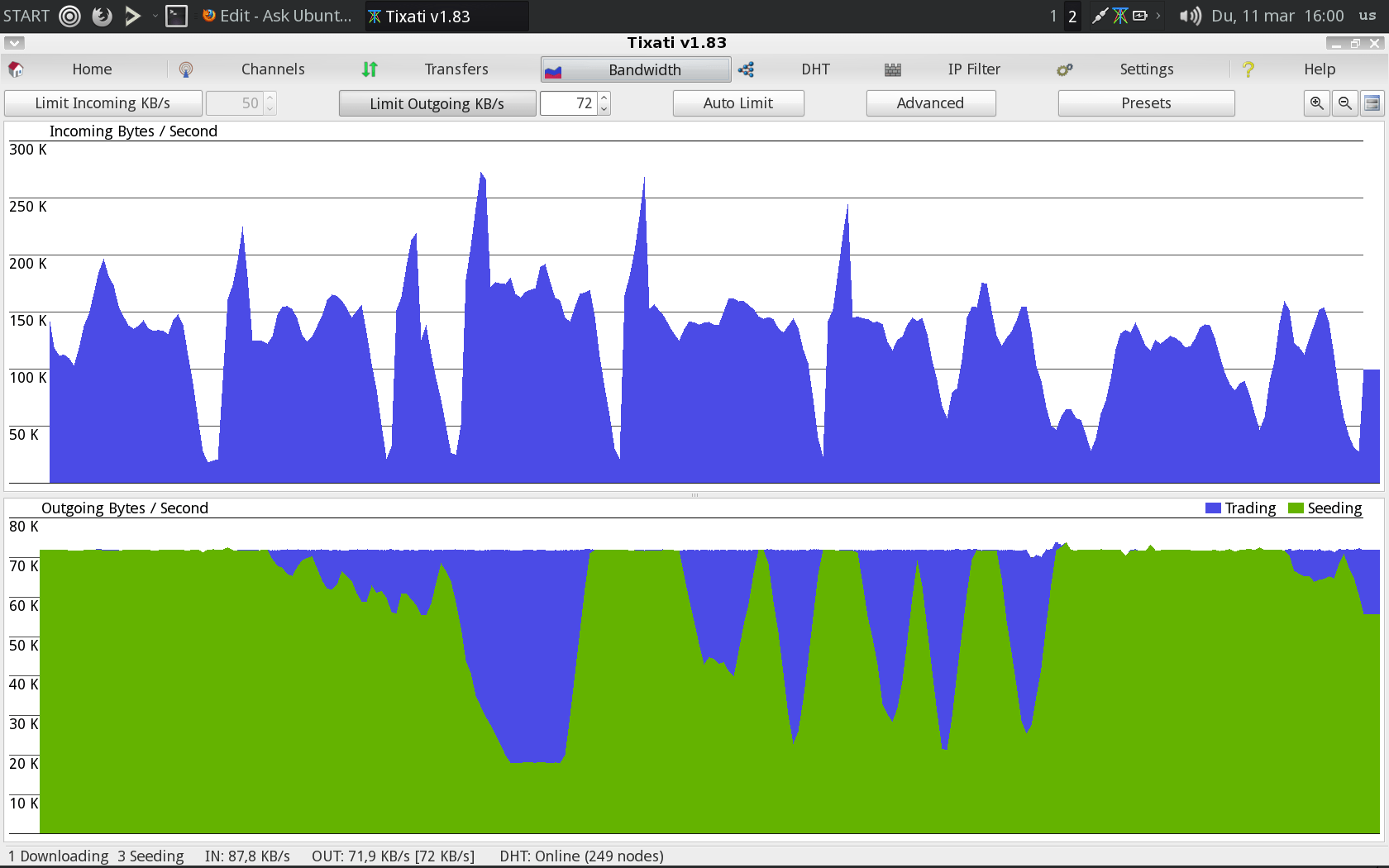Open the Presets menu button

(x=1147, y=103)
